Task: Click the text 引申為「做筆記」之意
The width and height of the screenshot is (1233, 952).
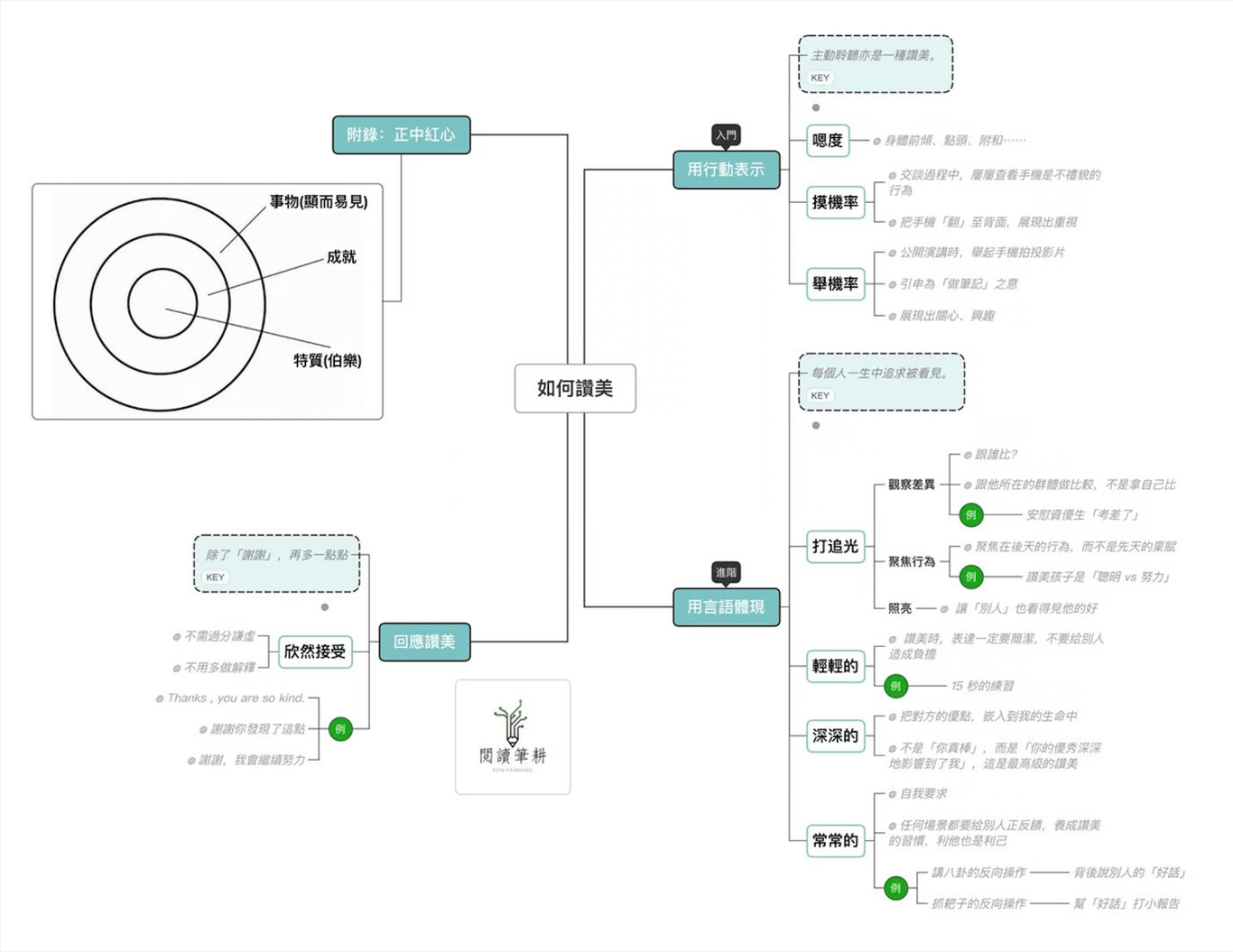Action: [959, 283]
